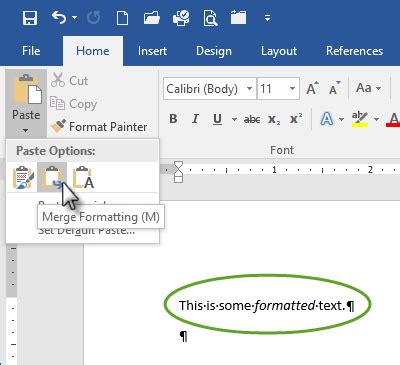This screenshot has width=400, height=365.
Task: Open the Layout tab
Action: 279,51
